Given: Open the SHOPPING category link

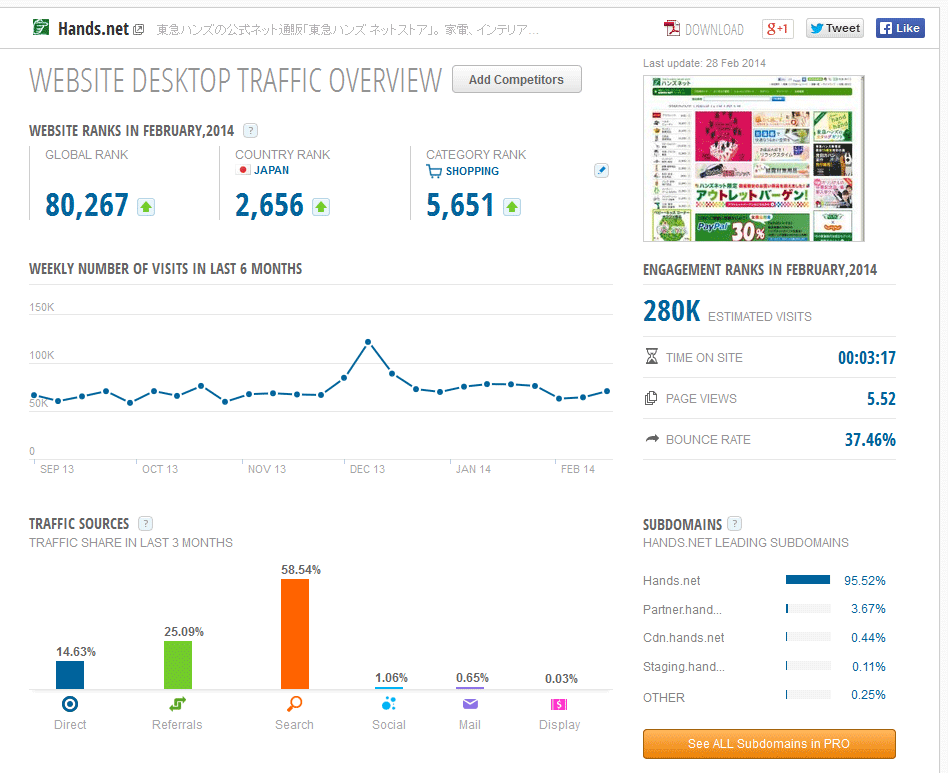Looking at the screenshot, I should tap(472, 172).
